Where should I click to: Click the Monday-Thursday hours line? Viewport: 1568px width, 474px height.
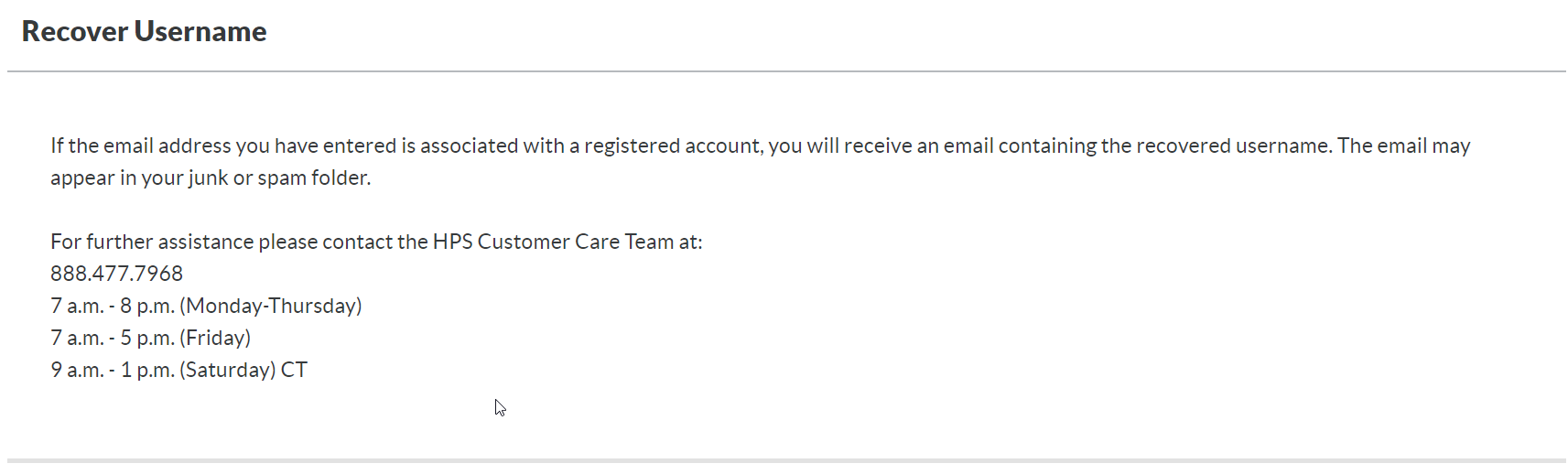[x=206, y=306]
